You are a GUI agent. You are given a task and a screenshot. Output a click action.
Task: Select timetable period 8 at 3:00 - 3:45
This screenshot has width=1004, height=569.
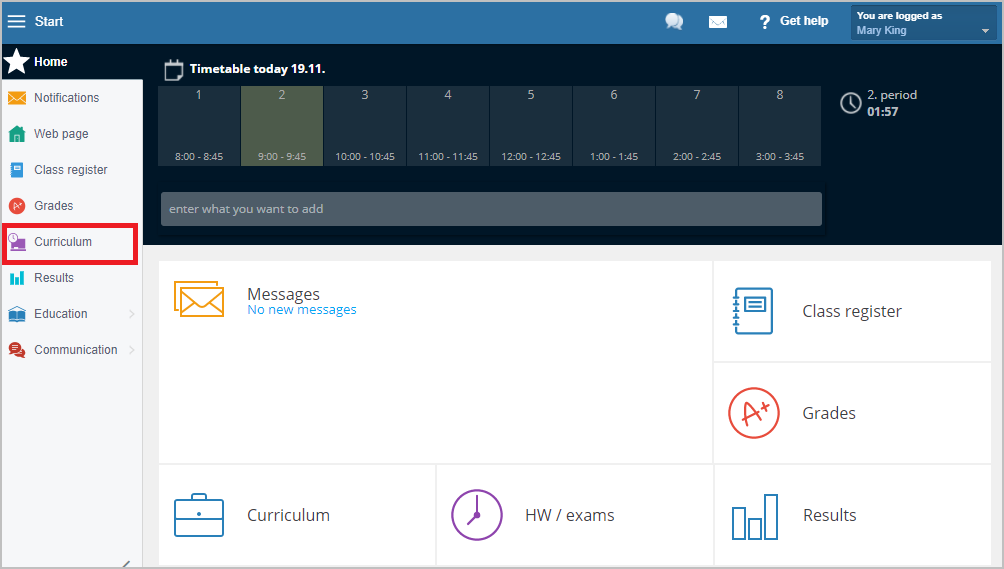click(780, 126)
